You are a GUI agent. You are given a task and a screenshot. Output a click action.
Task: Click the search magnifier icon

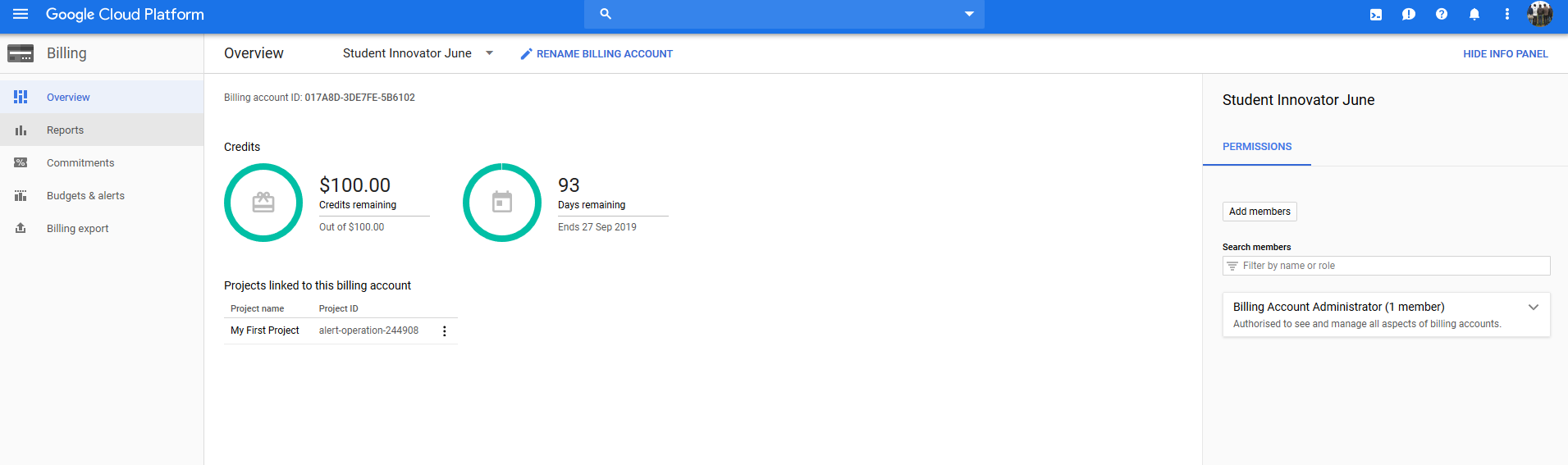[x=606, y=14]
